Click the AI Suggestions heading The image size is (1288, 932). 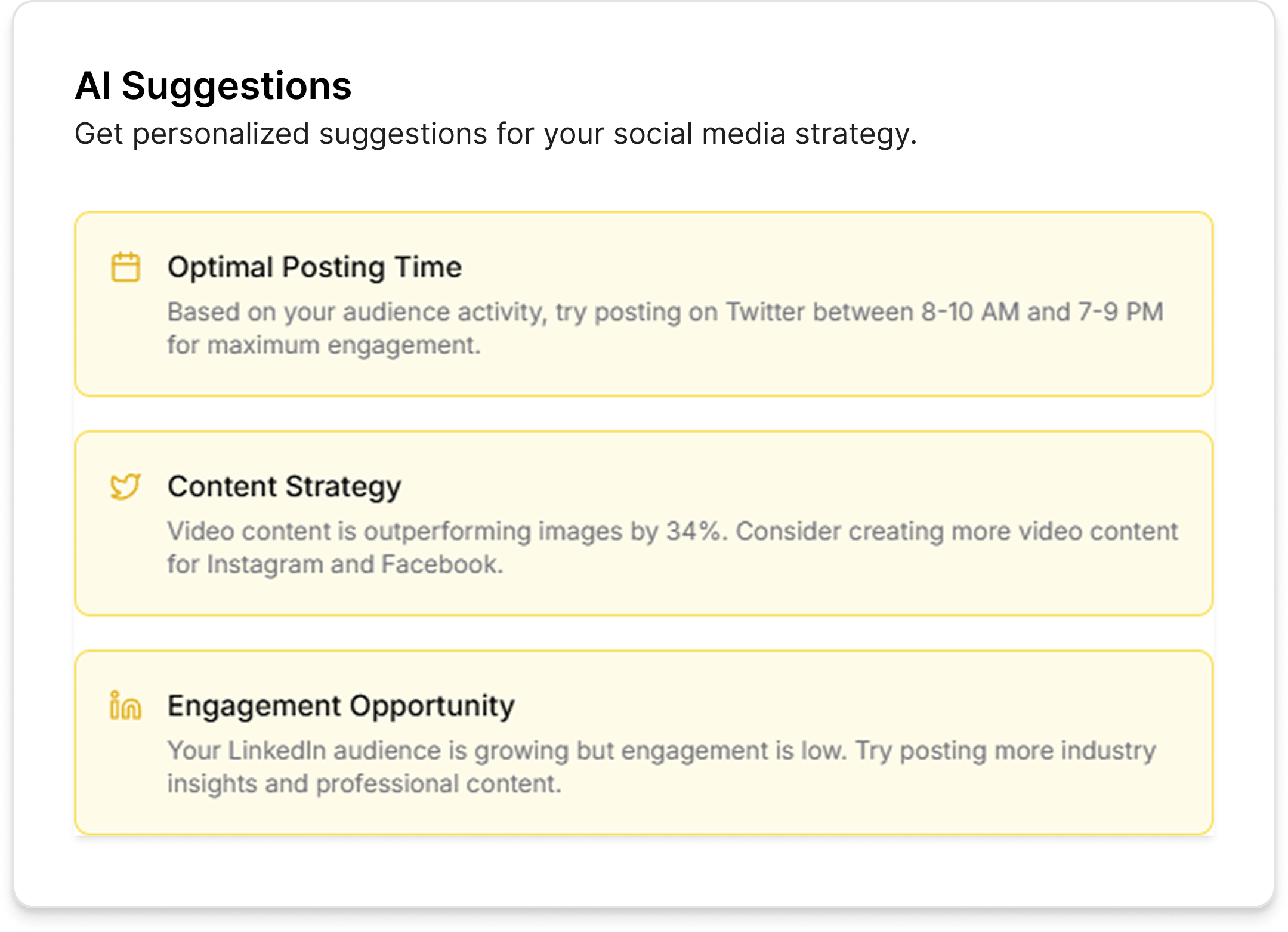point(213,86)
